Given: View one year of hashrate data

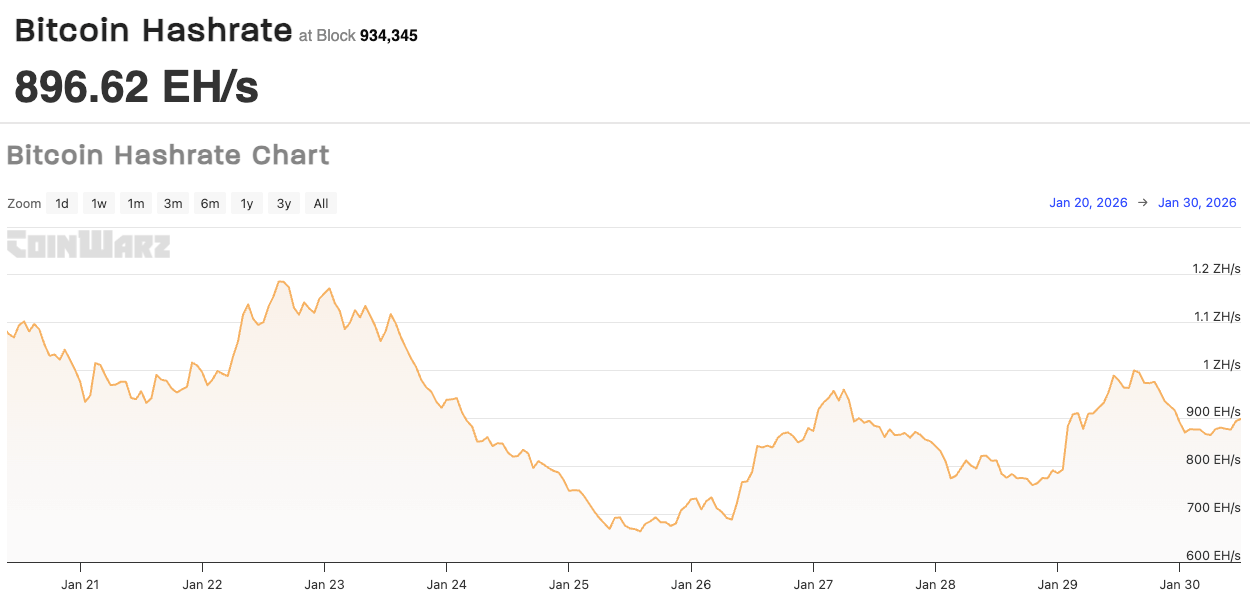Looking at the screenshot, I should [x=246, y=202].
